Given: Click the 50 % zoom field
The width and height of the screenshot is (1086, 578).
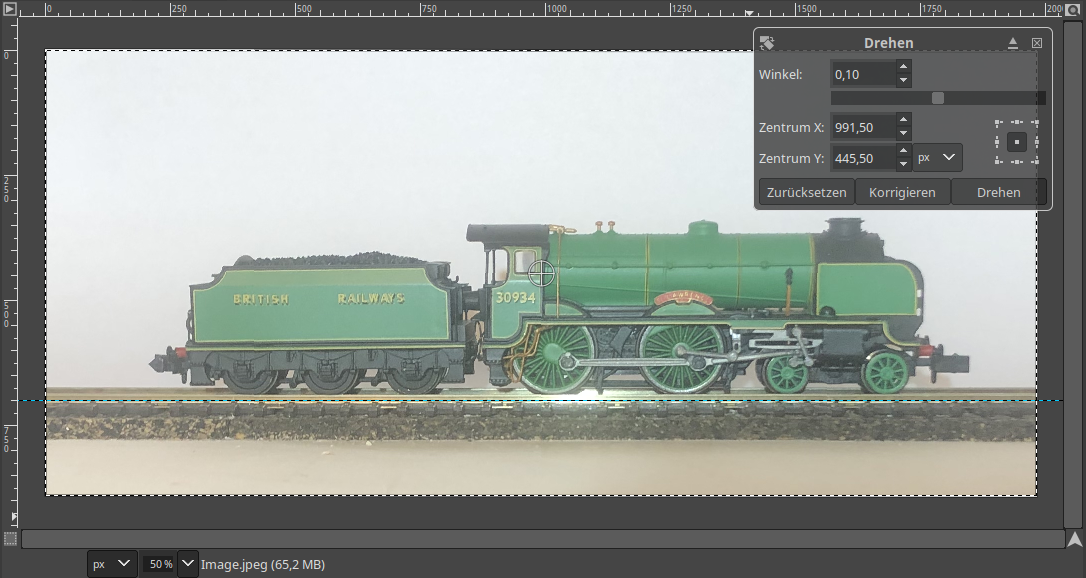Looking at the screenshot, I should coord(159,564).
